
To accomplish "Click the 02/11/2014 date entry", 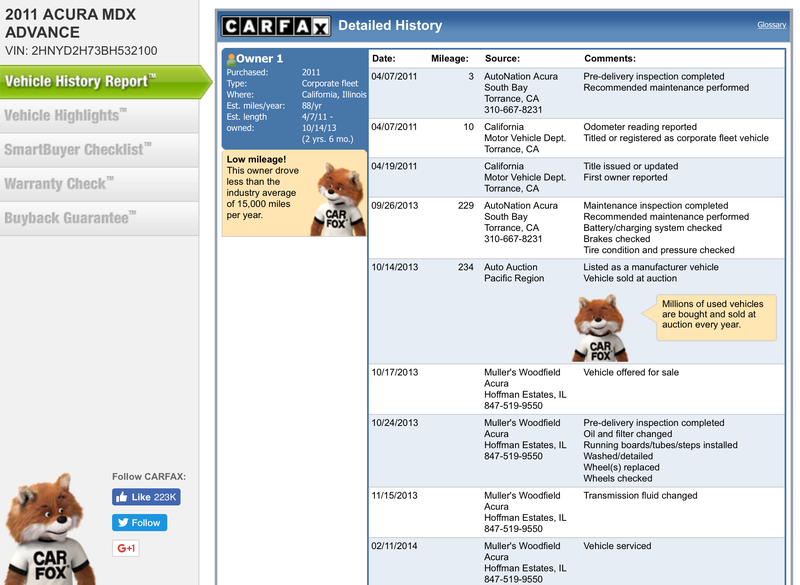I will pyautogui.click(x=394, y=546).
